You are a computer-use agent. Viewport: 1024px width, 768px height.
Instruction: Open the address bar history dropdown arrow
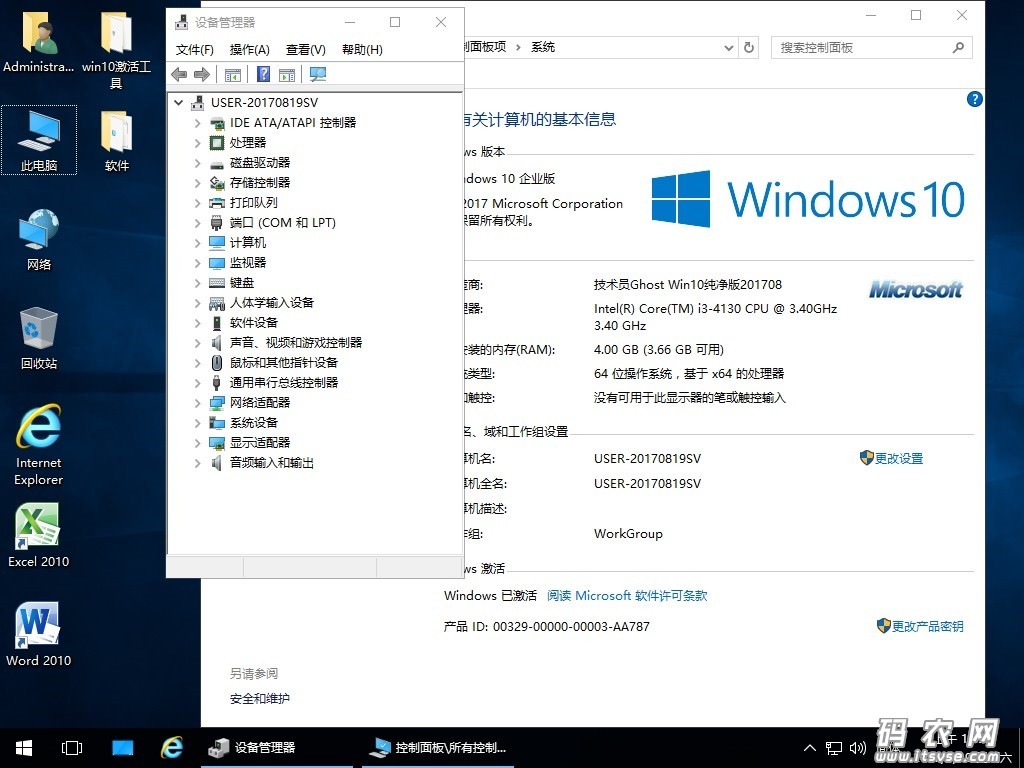click(x=729, y=48)
